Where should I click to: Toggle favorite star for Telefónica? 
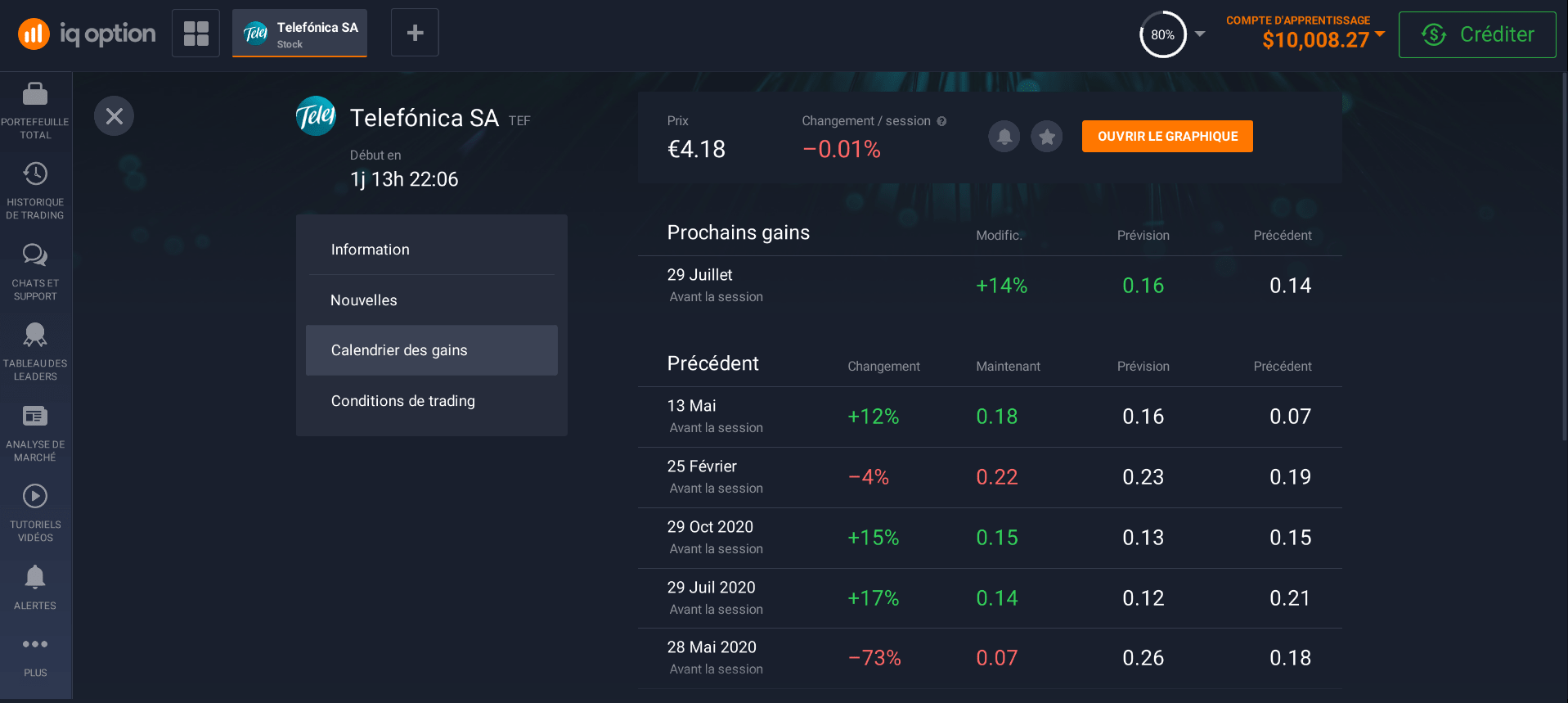click(x=1047, y=136)
